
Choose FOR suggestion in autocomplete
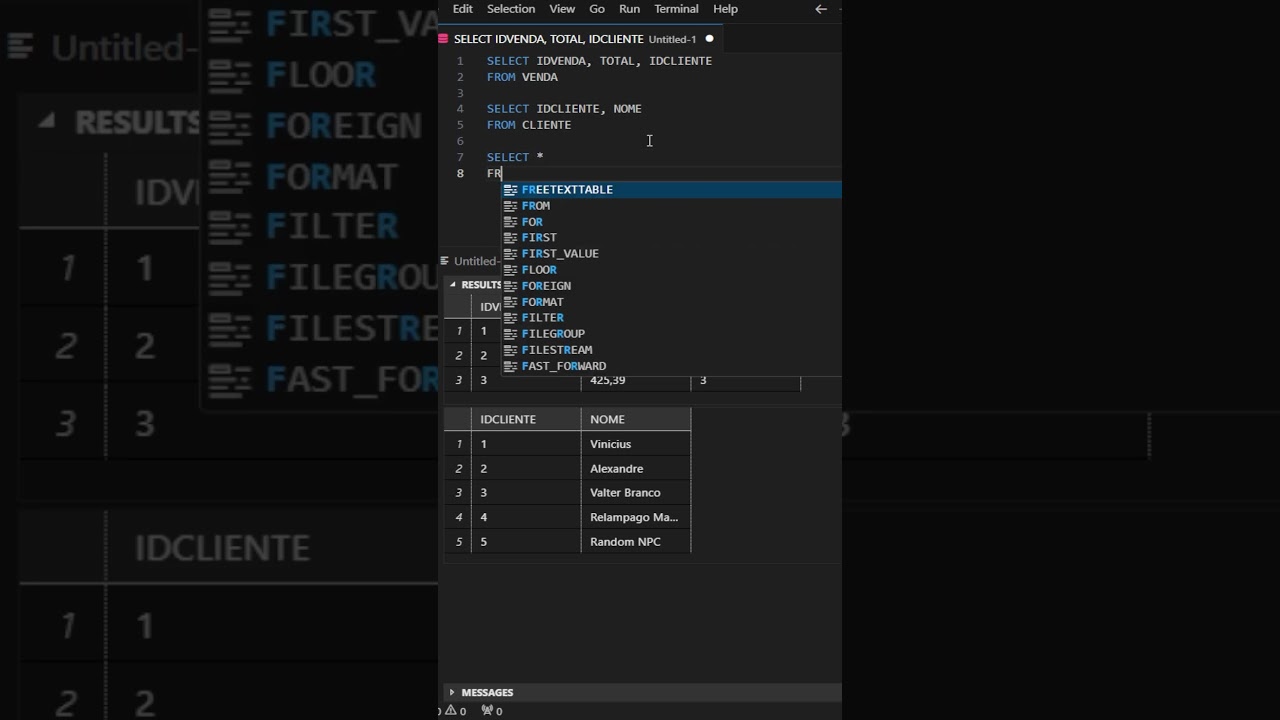tap(671, 222)
